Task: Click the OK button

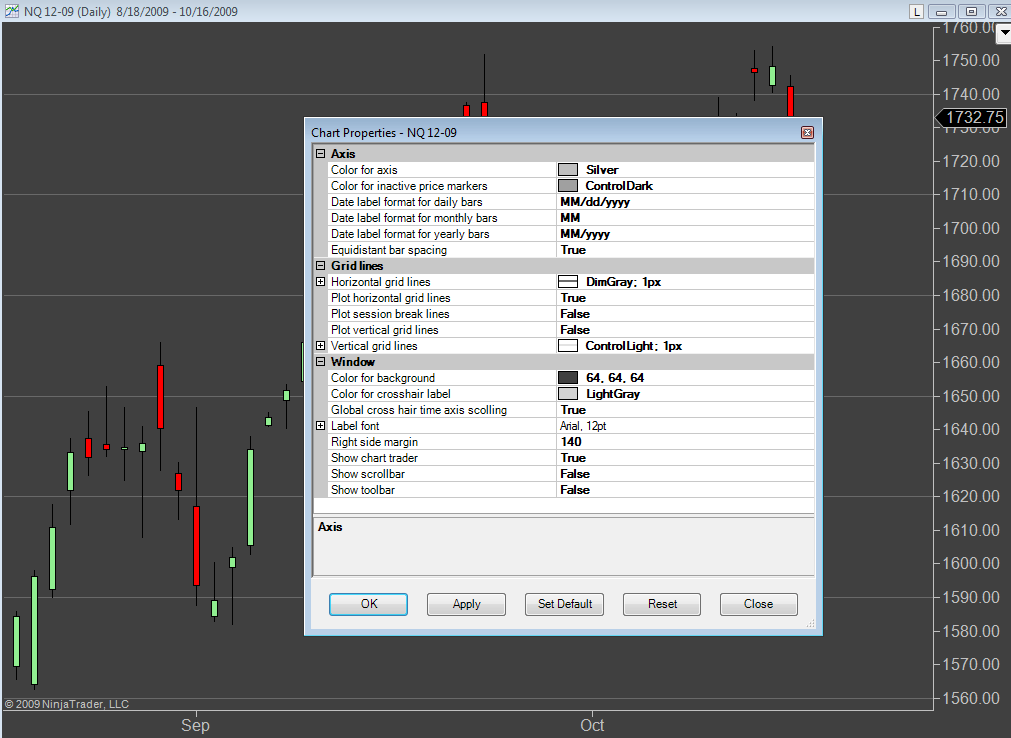Action: (x=368, y=604)
